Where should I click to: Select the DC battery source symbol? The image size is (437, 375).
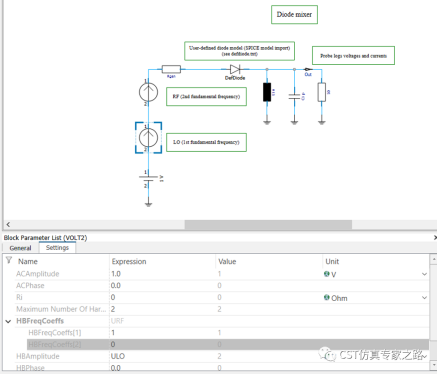click(x=148, y=179)
